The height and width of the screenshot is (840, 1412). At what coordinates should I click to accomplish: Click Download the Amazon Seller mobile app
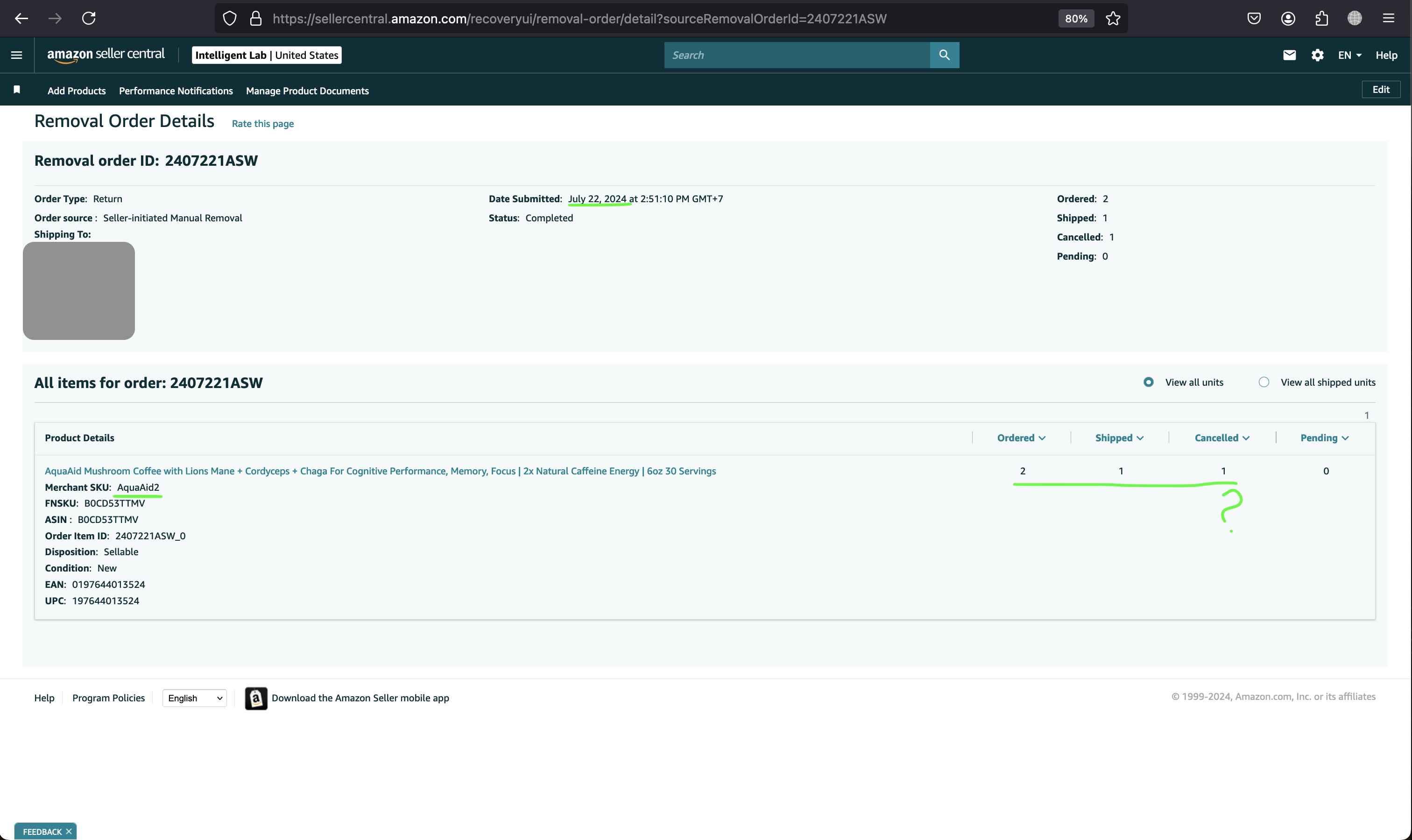[360, 698]
